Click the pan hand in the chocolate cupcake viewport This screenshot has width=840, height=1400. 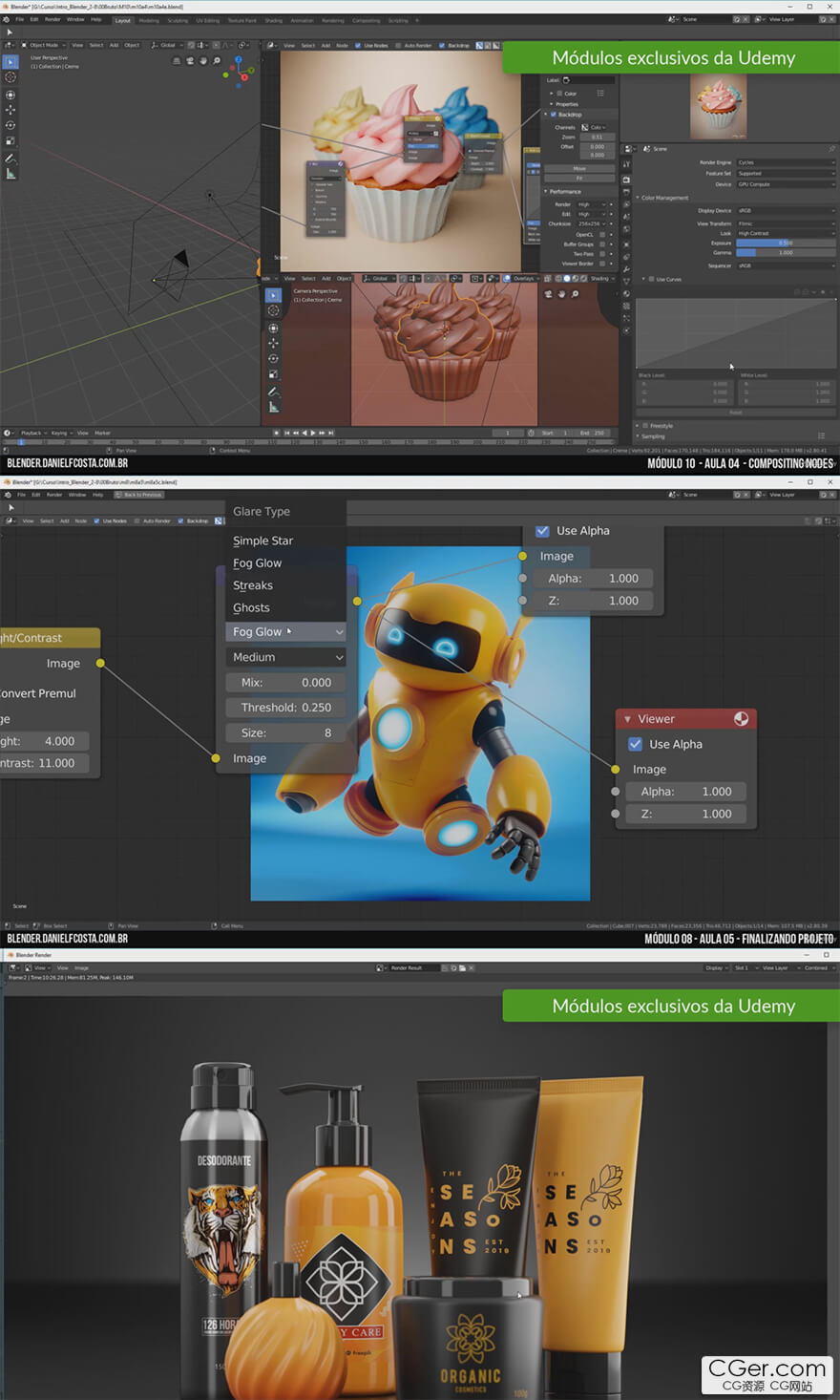click(x=561, y=294)
